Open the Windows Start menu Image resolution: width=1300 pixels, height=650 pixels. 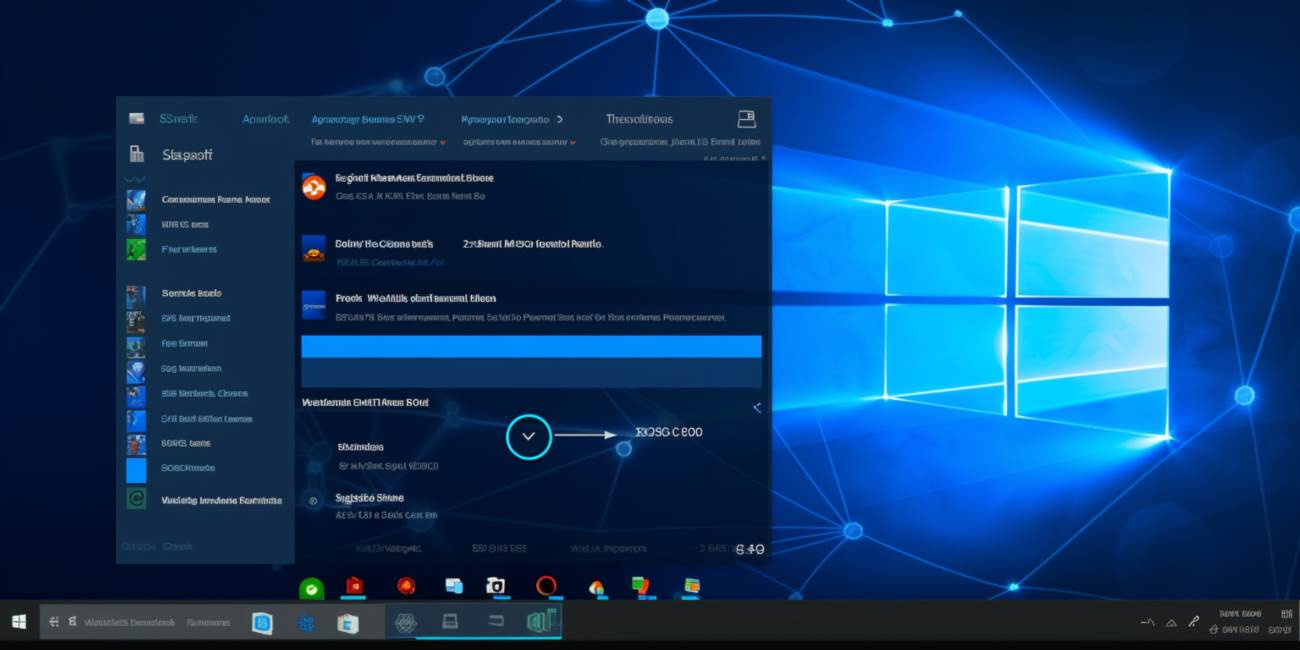19,622
